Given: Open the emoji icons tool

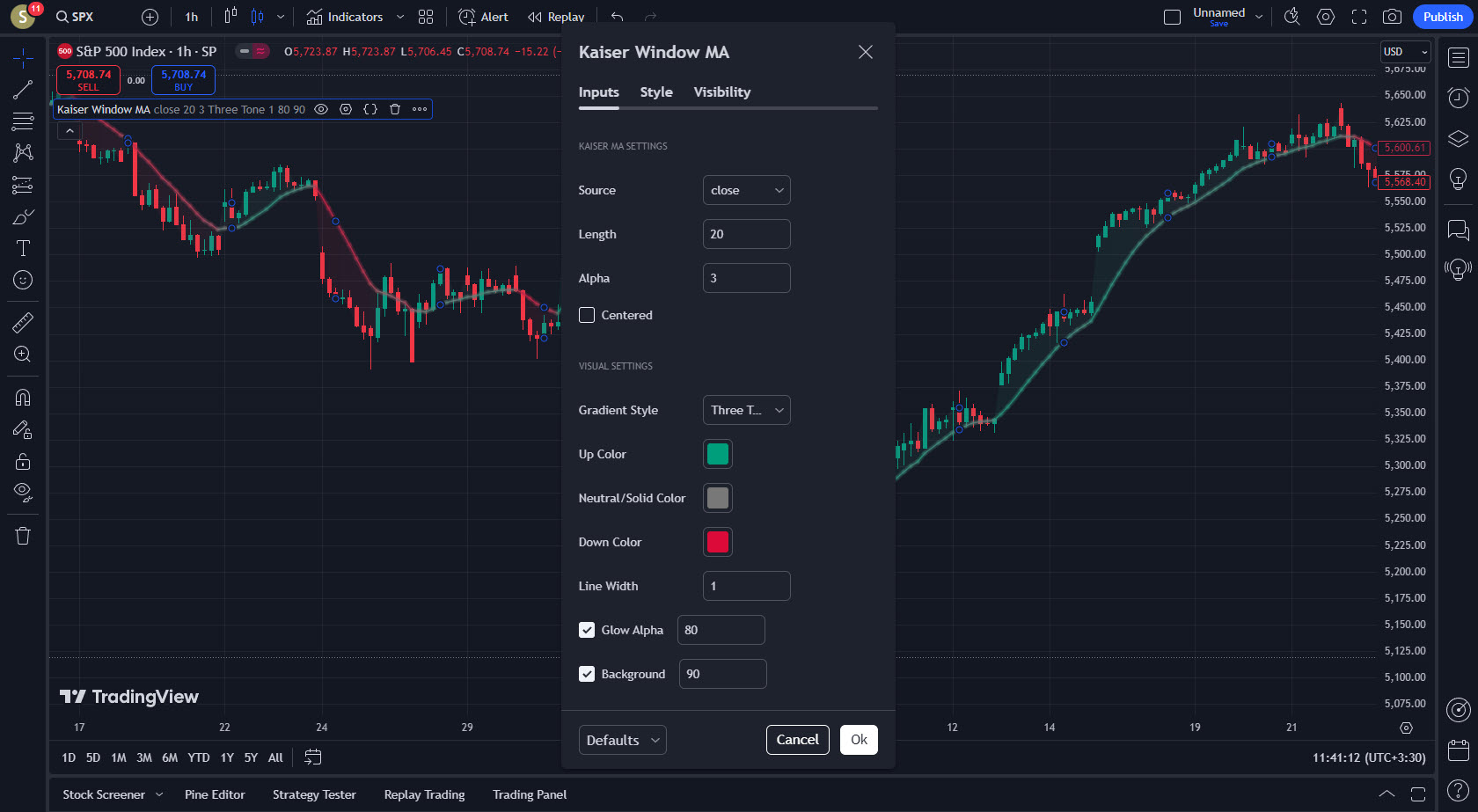Looking at the screenshot, I should coord(23,280).
